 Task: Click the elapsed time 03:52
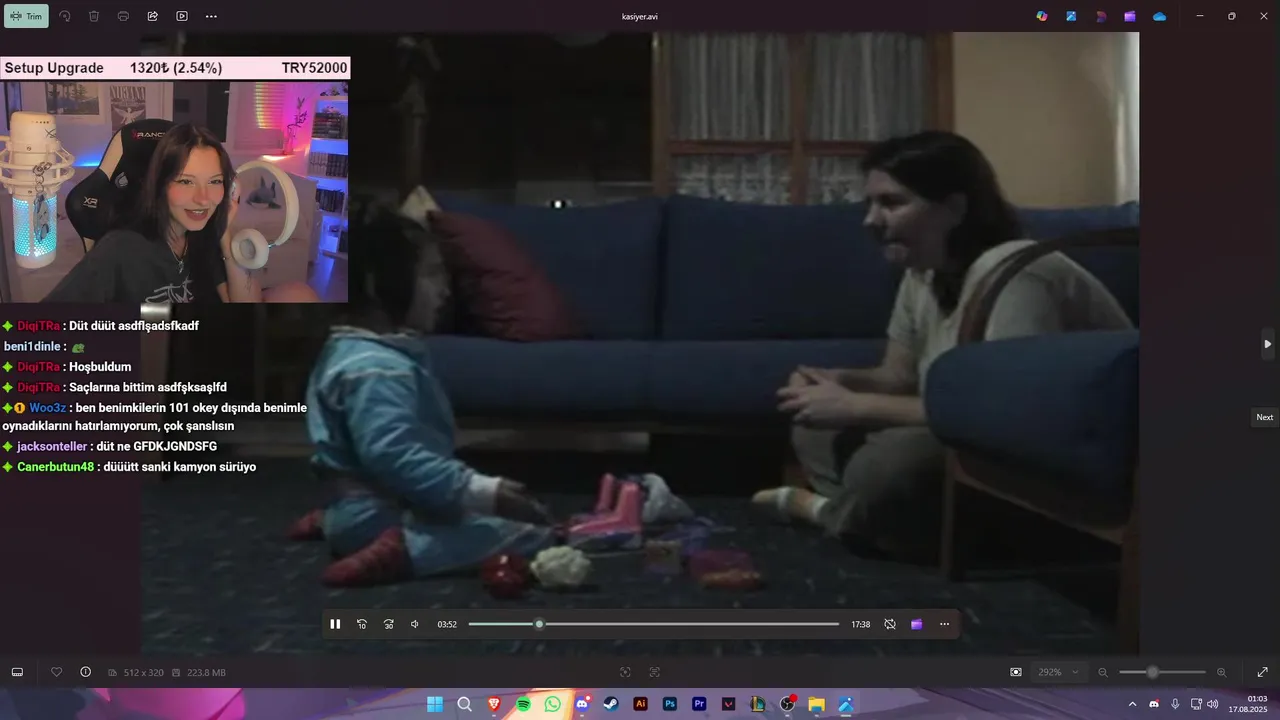[447, 624]
